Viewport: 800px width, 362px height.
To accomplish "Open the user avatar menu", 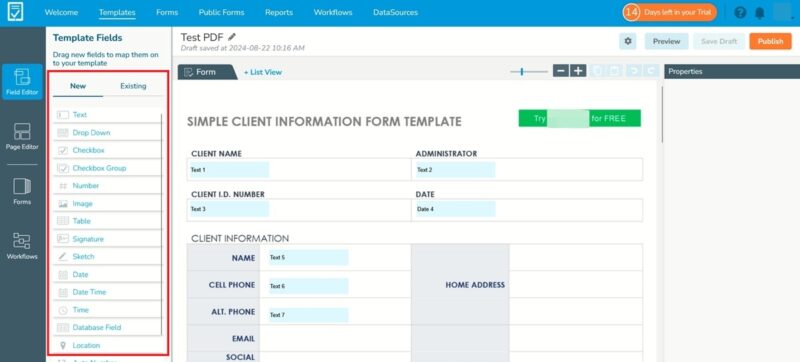I will 782,12.
